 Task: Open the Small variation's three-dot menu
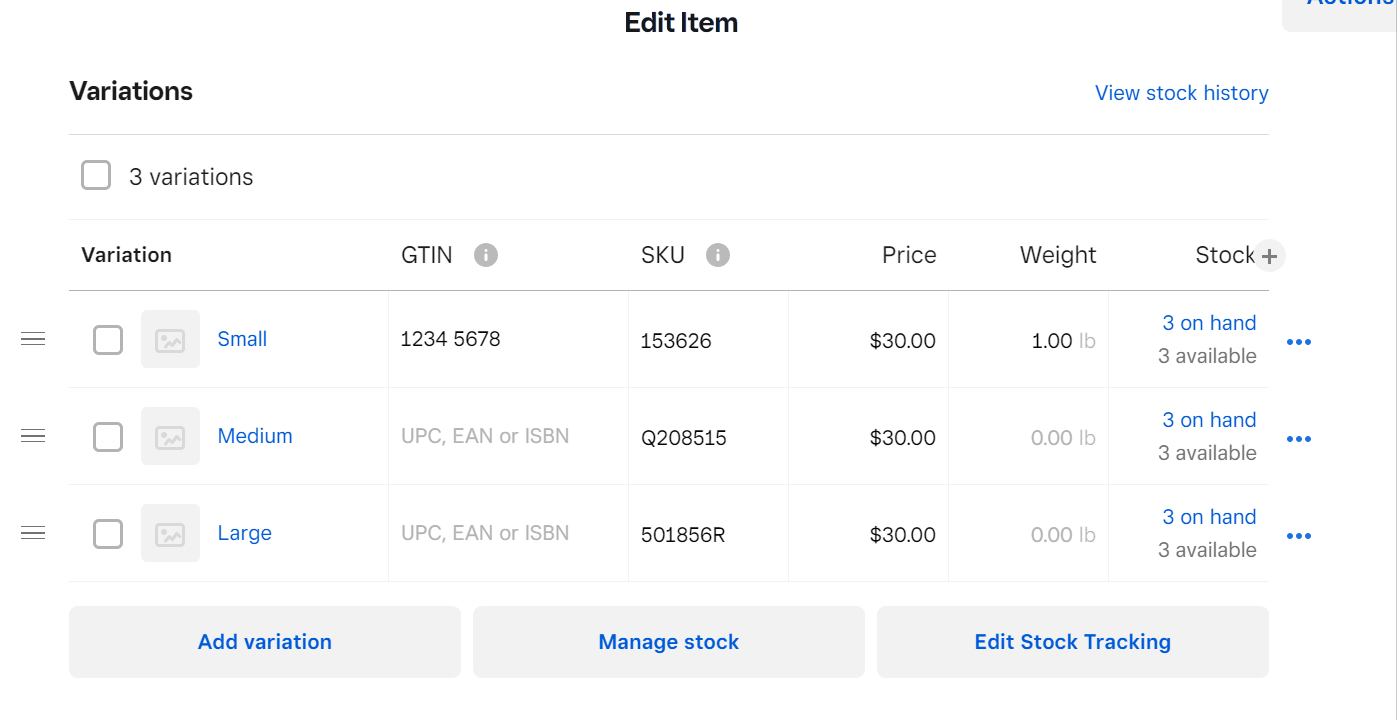[1299, 342]
